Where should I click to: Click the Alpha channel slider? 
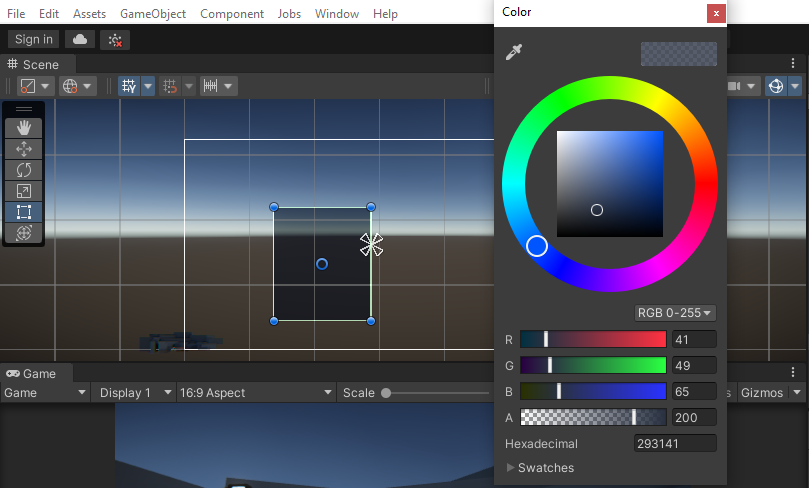[x=592, y=417]
